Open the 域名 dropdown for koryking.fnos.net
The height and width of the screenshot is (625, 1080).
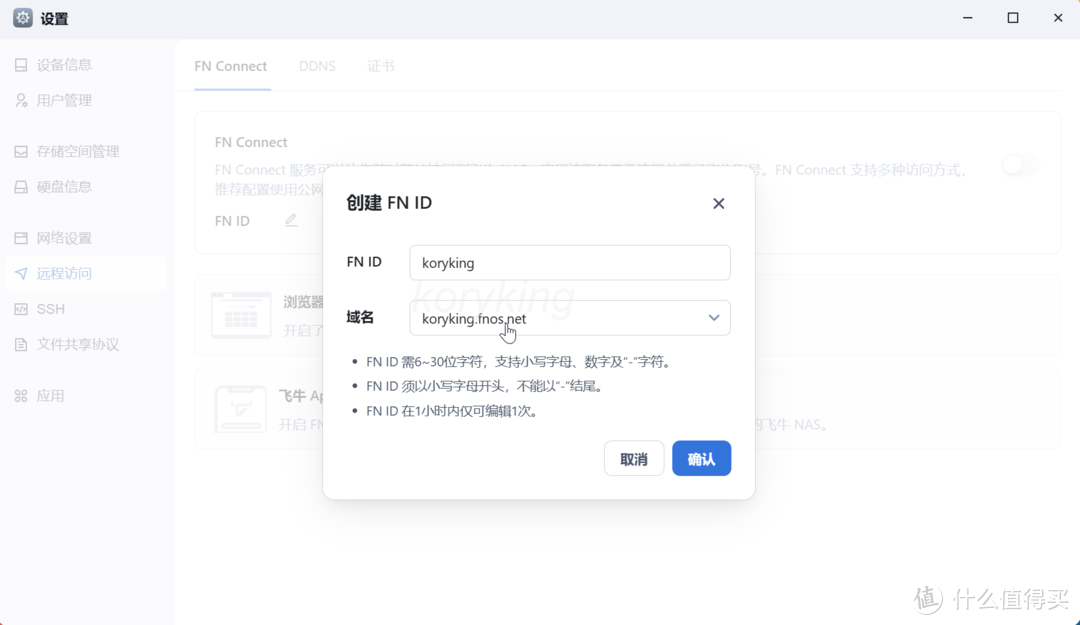click(x=714, y=317)
